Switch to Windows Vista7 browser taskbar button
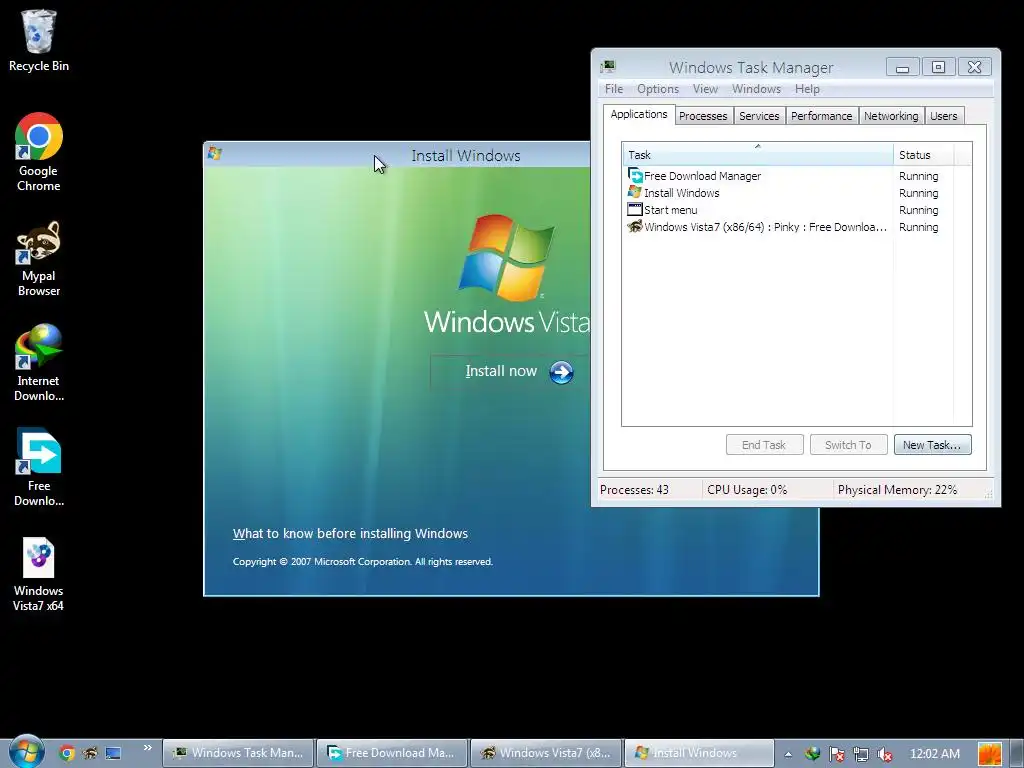 pyautogui.click(x=547, y=753)
